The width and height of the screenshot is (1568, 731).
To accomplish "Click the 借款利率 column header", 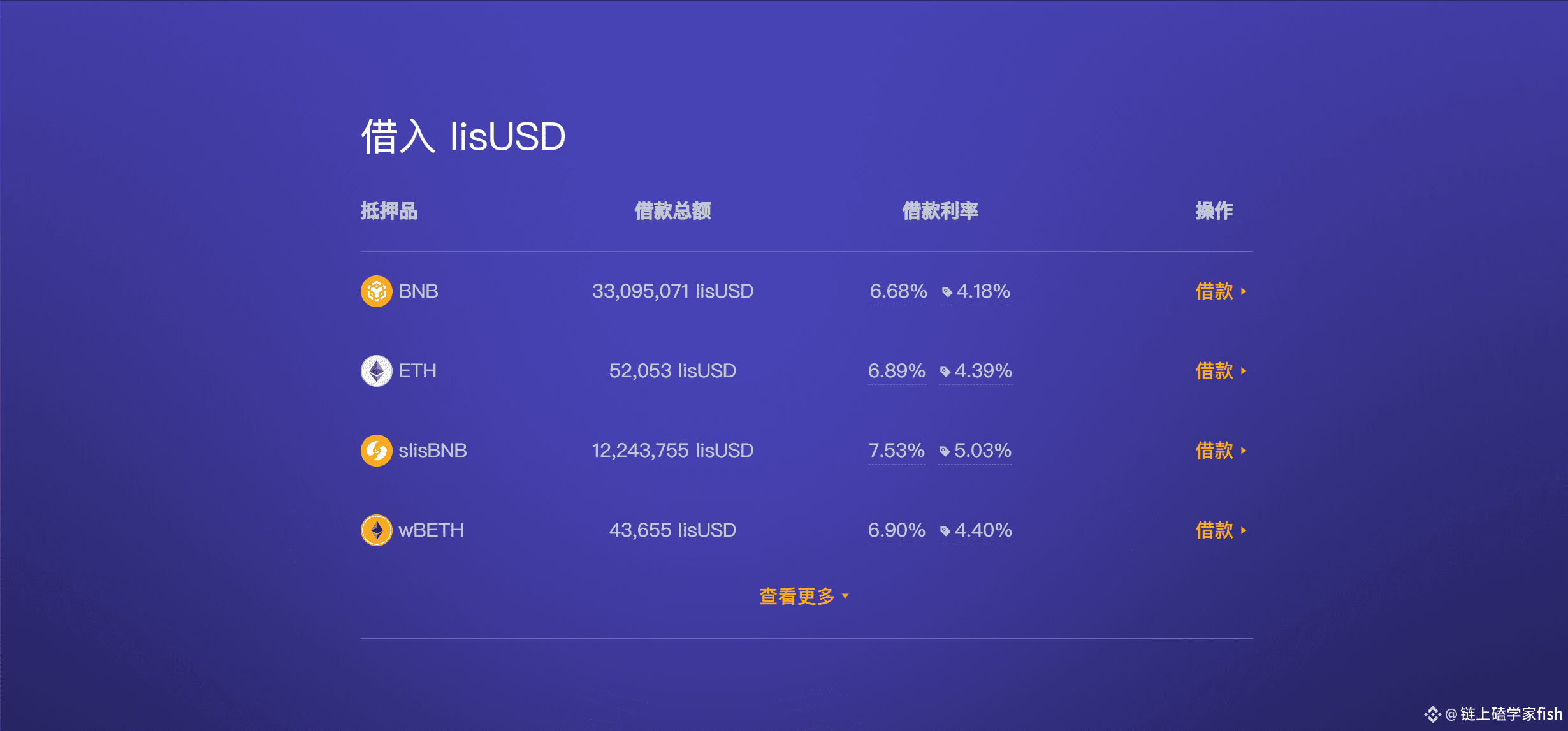I will 940,211.
